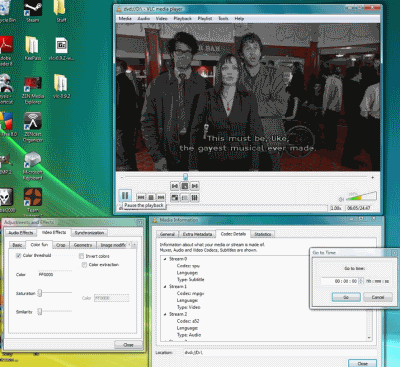Cancel the Go to Time dialog
This screenshot has width=400, height=368.
[x=378, y=297]
